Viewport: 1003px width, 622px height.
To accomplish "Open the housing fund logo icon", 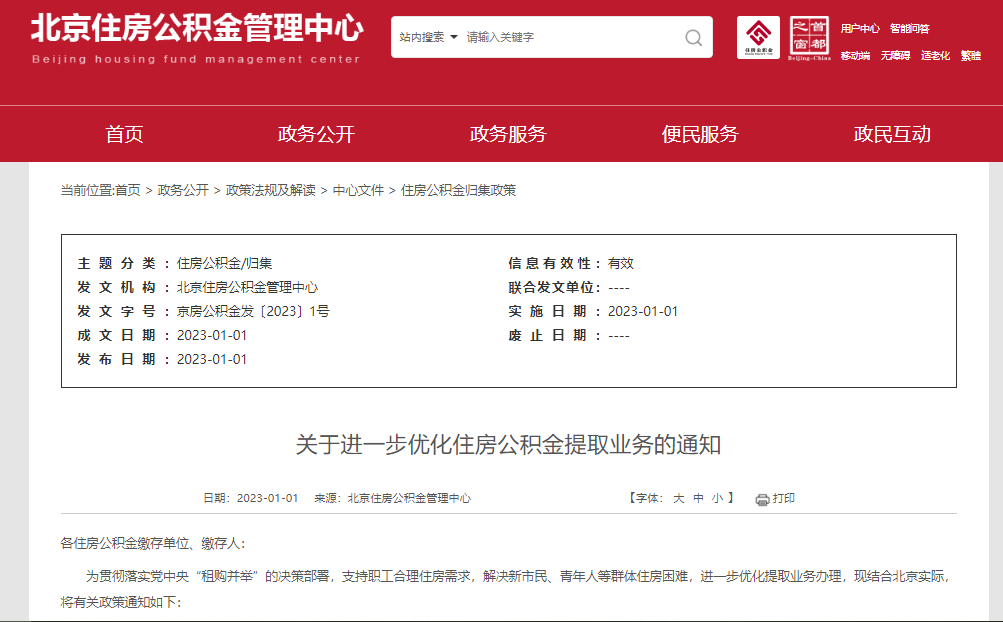I will coord(758,37).
